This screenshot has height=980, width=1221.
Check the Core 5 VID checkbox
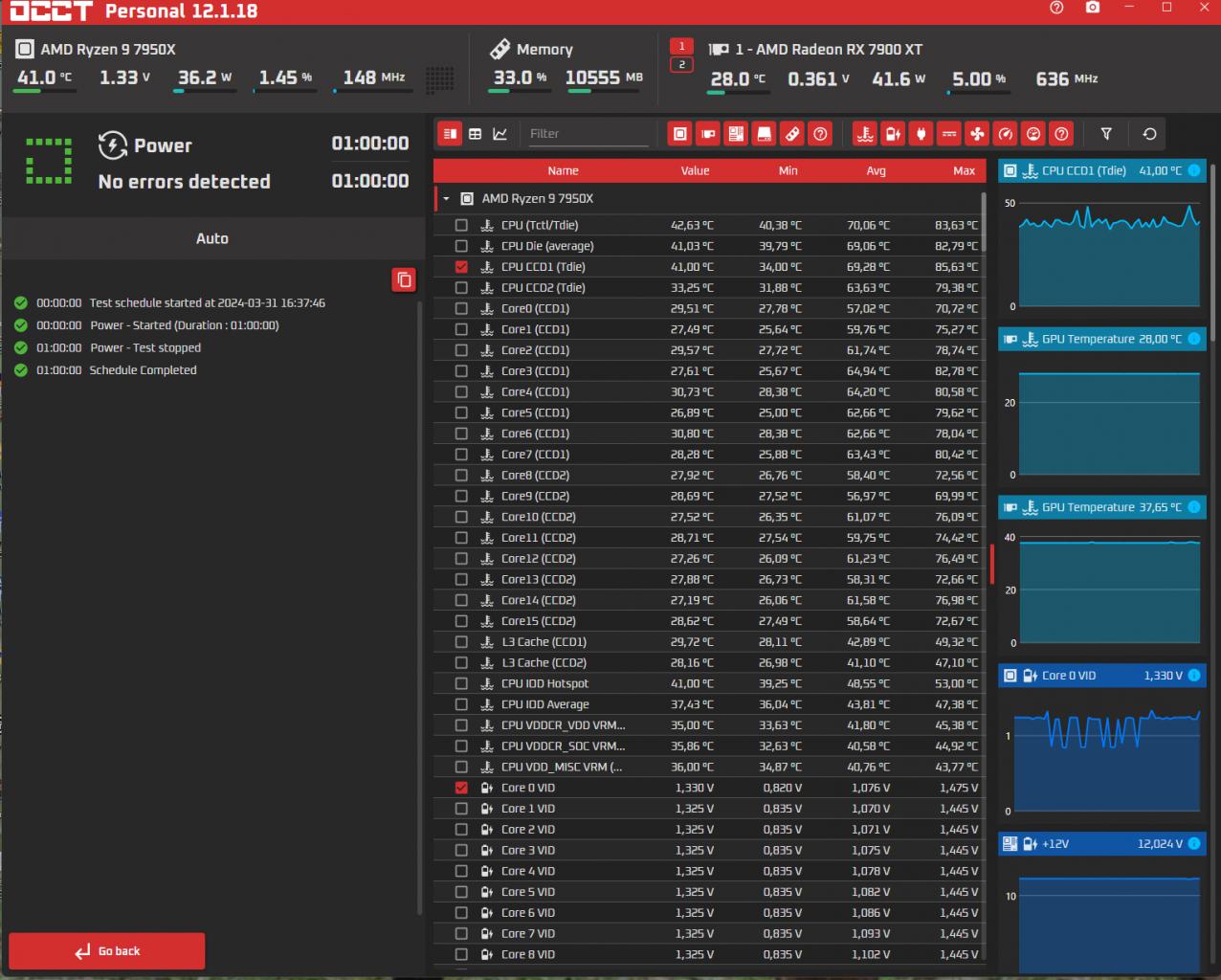(x=461, y=892)
